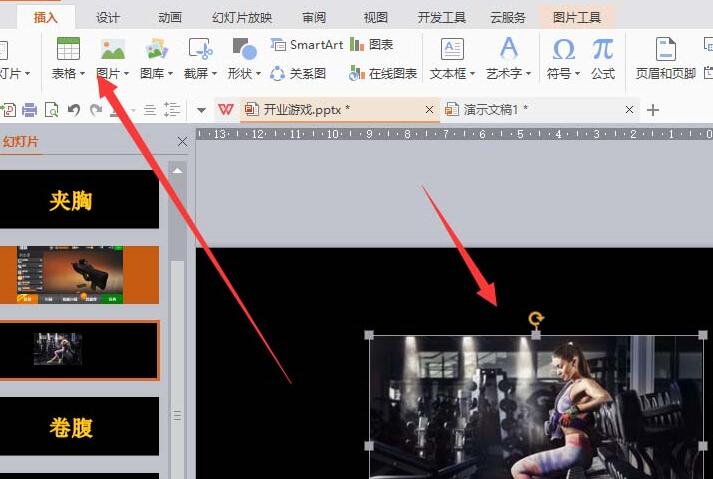Open 在线图表 online charts
Viewport: 713px width, 479px height.
coord(383,73)
